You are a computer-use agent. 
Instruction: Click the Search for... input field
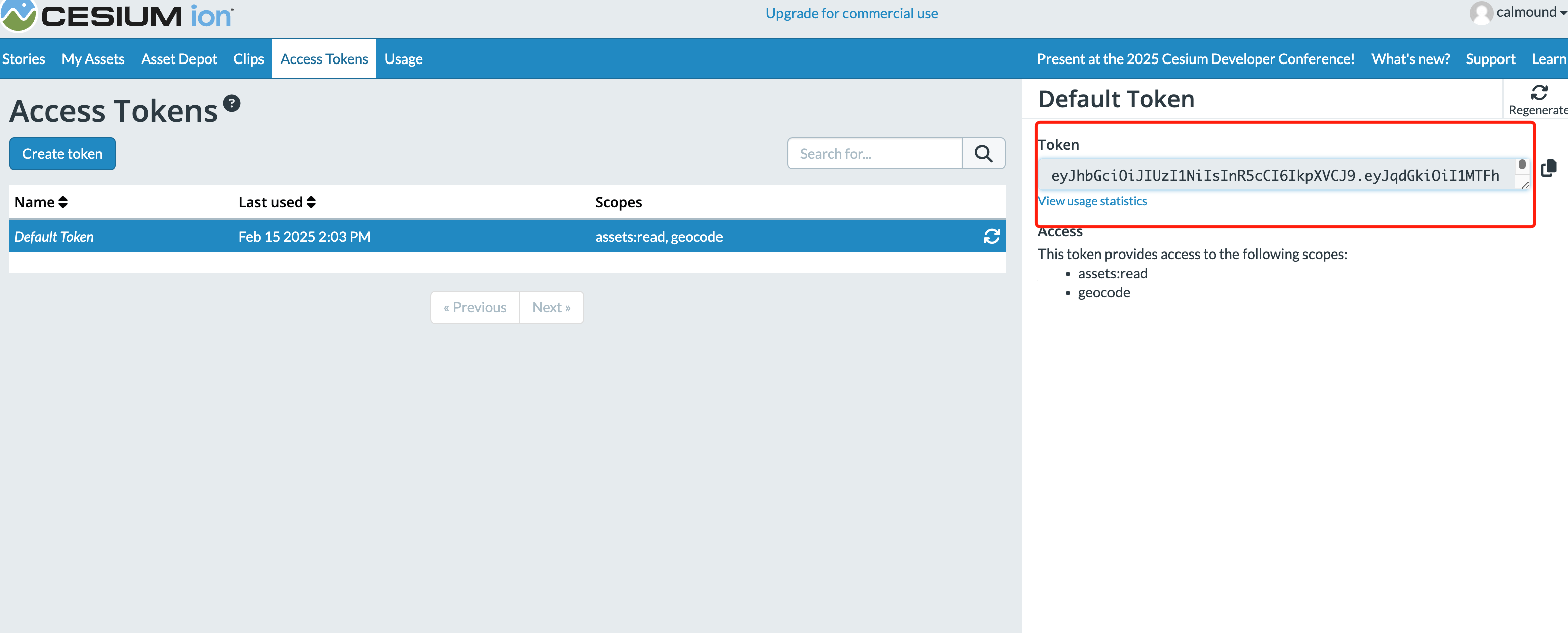[x=875, y=153]
